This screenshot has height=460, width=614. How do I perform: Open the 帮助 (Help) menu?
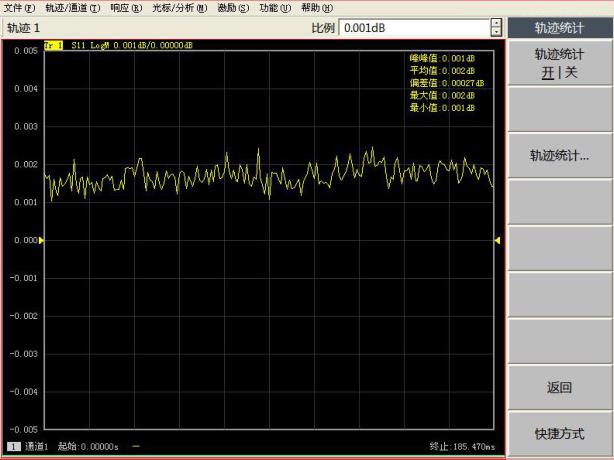coord(317,8)
